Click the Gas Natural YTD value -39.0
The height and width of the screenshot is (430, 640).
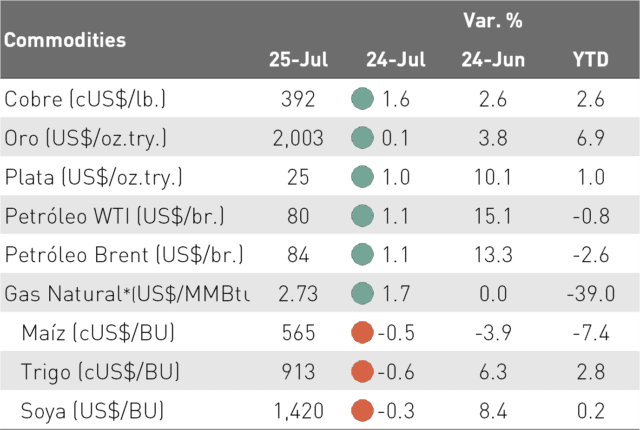(x=591, y=294)
